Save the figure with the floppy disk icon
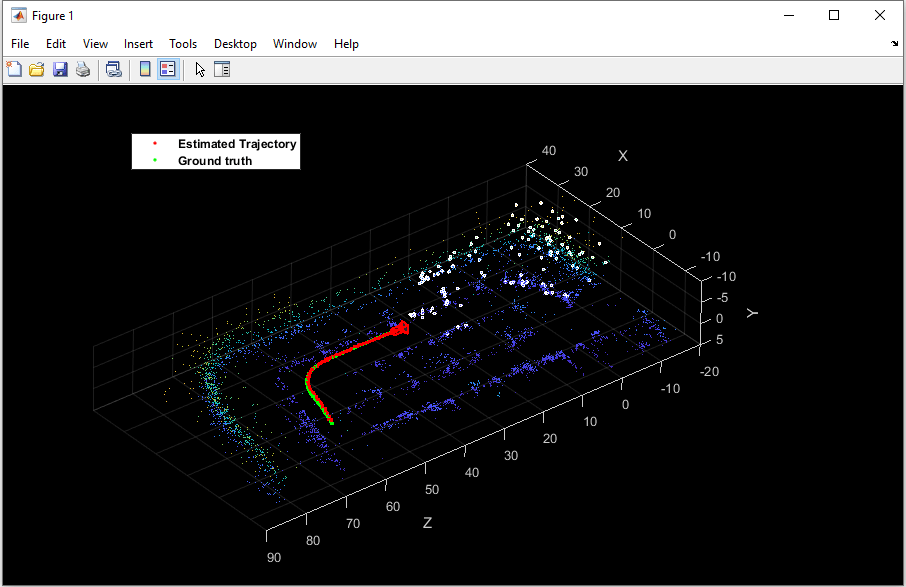Image resolution: width=906 pixels, height=587 pixels. click(x=60, y=69)
